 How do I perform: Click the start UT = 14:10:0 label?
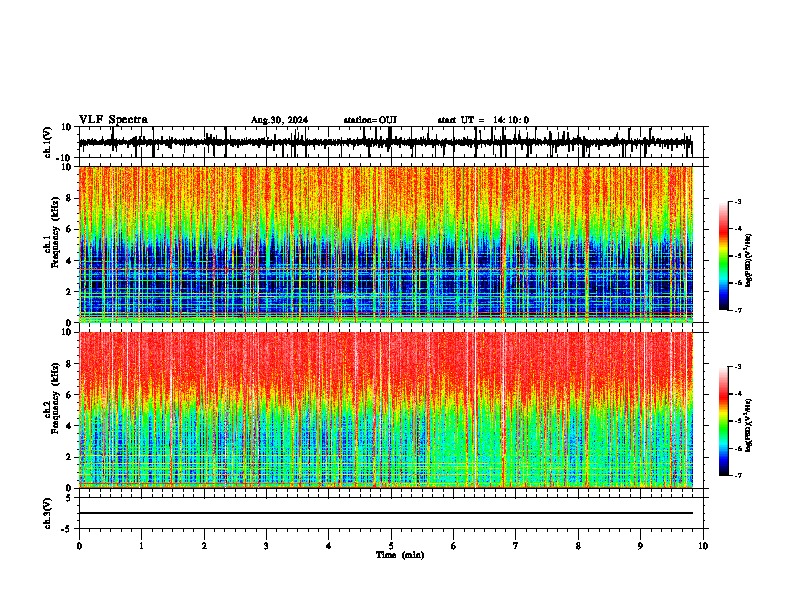pos(483,120)
